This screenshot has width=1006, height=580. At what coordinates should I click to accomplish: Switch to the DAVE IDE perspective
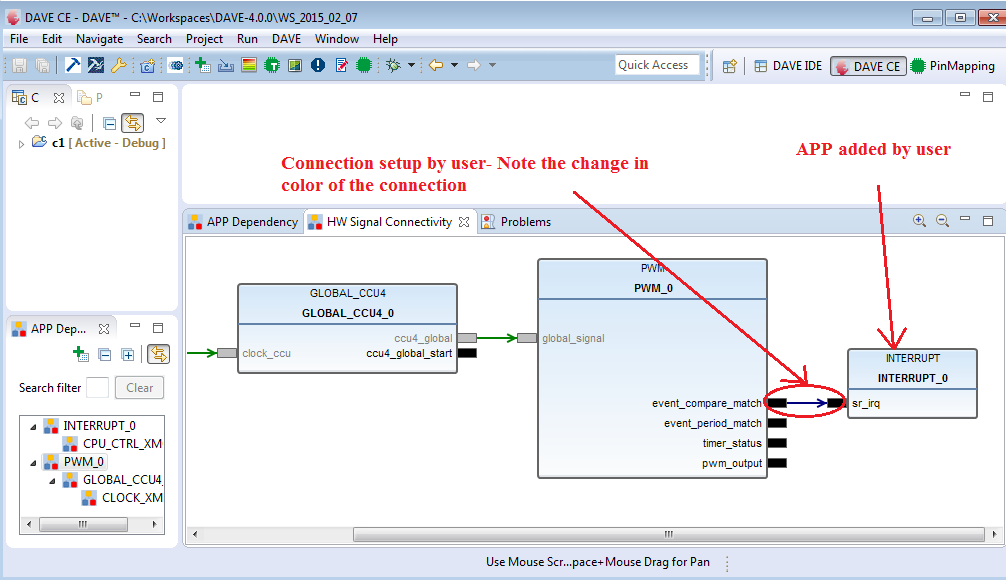pyautogui.click(x=788, y=66)
